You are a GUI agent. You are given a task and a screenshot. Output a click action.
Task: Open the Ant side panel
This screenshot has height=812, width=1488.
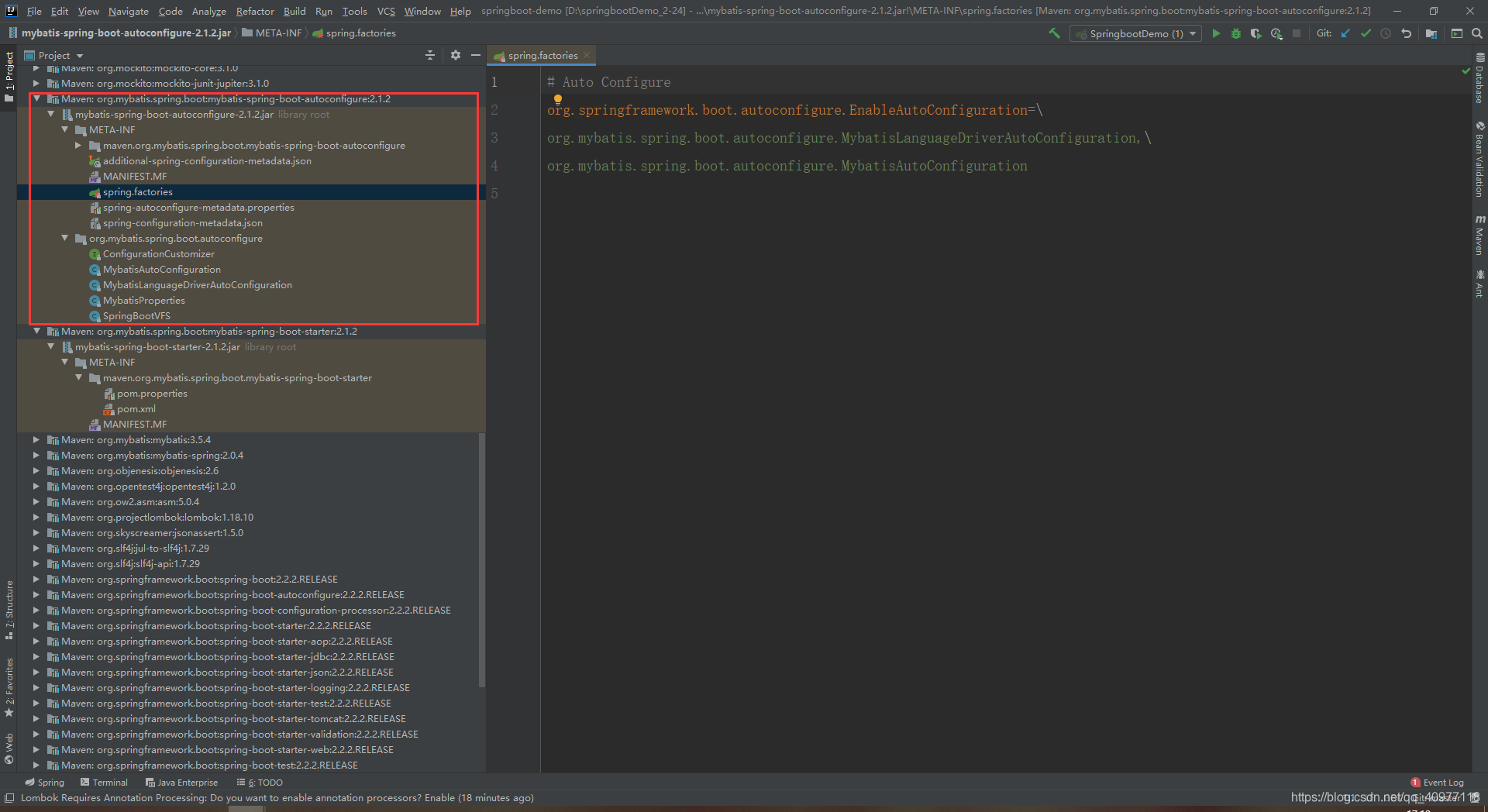click(1479, 284)
